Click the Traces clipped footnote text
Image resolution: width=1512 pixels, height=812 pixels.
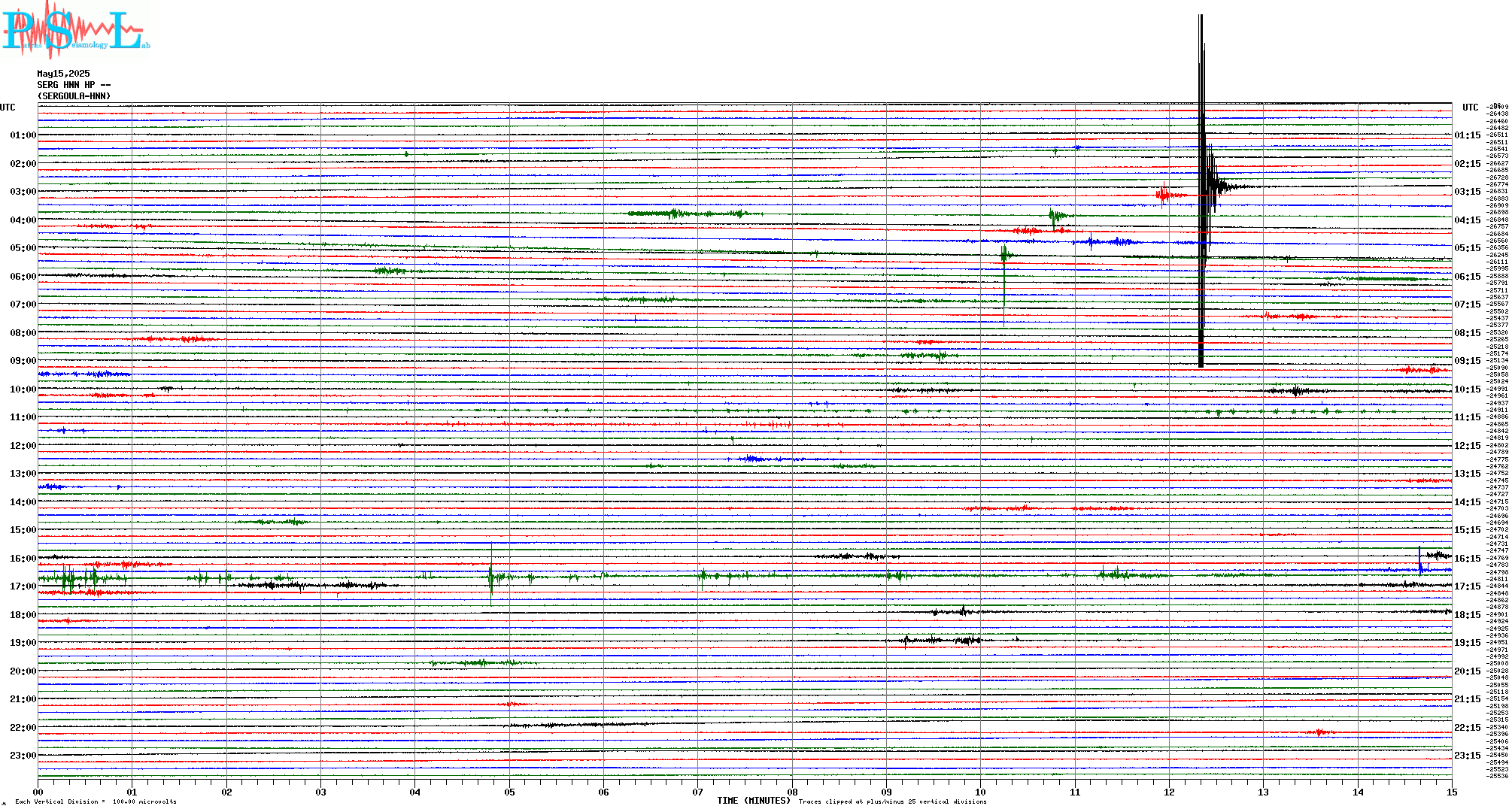pyautogui.click(x=892, y=801)
